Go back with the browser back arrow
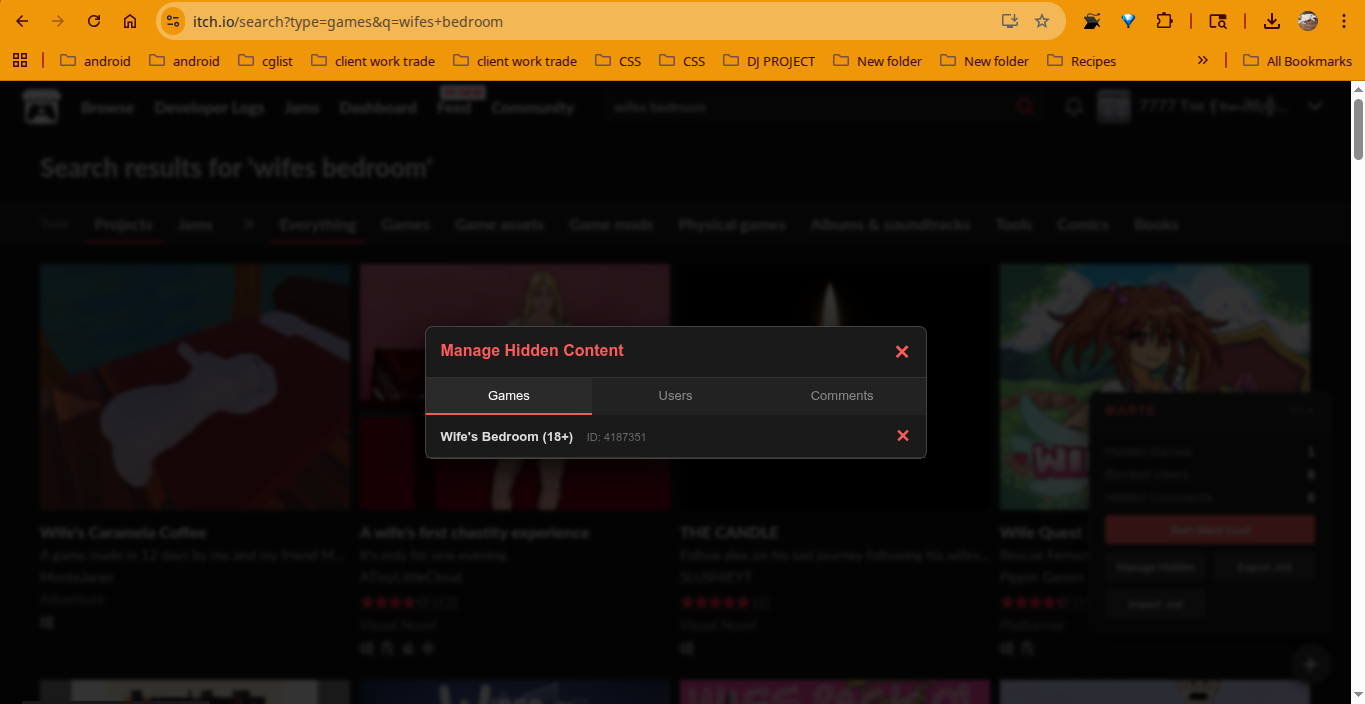The width and height of the screenshot is (1365, 704). [22, 21]
